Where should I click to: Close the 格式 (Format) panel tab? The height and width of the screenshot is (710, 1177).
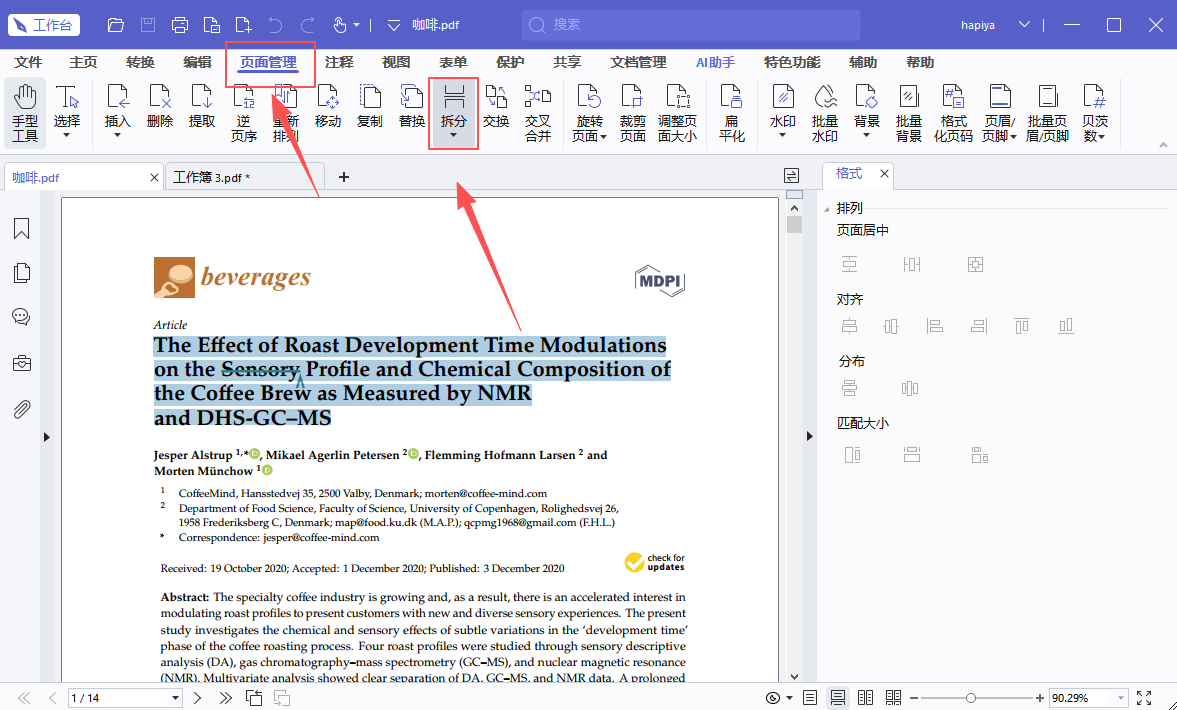coord(884,173)
